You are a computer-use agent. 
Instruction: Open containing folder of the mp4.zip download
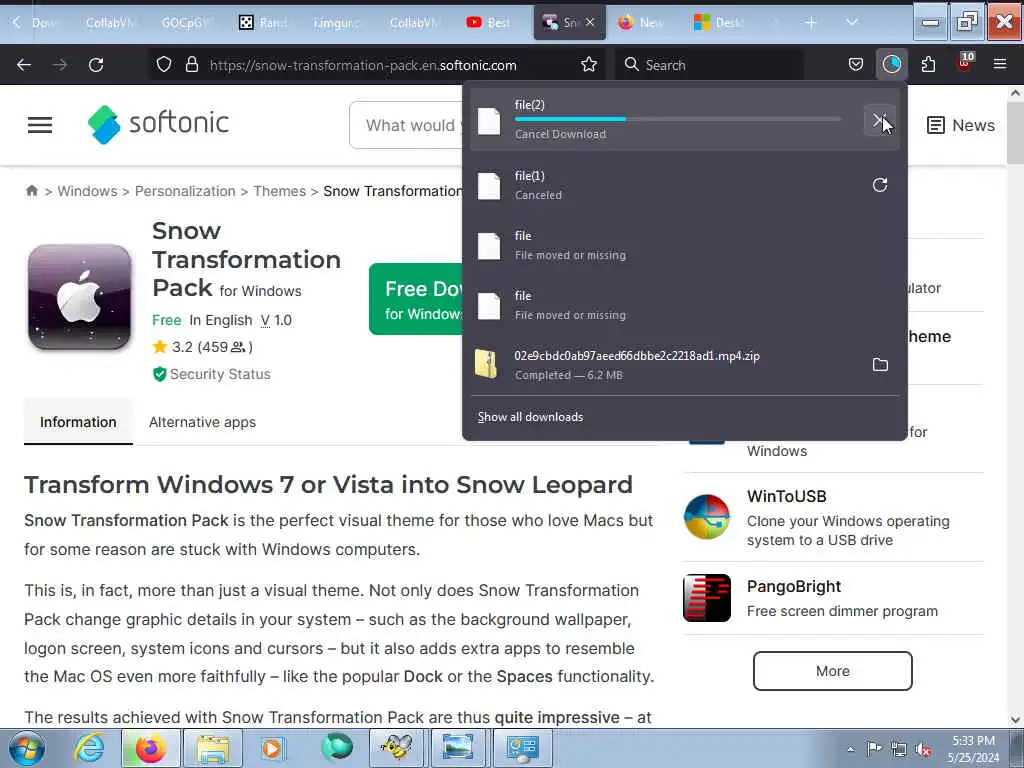(x=880, y=364)
